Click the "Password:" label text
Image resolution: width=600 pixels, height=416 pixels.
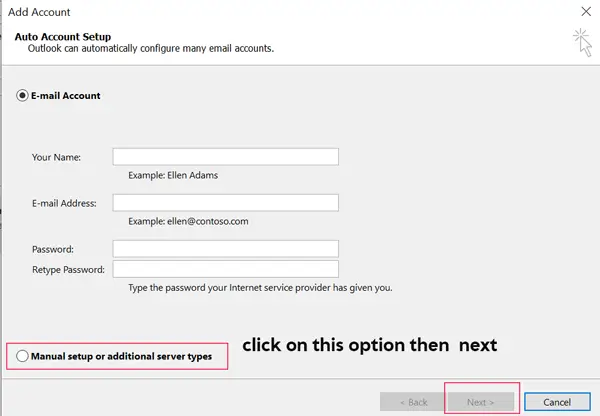click(53, 249)
